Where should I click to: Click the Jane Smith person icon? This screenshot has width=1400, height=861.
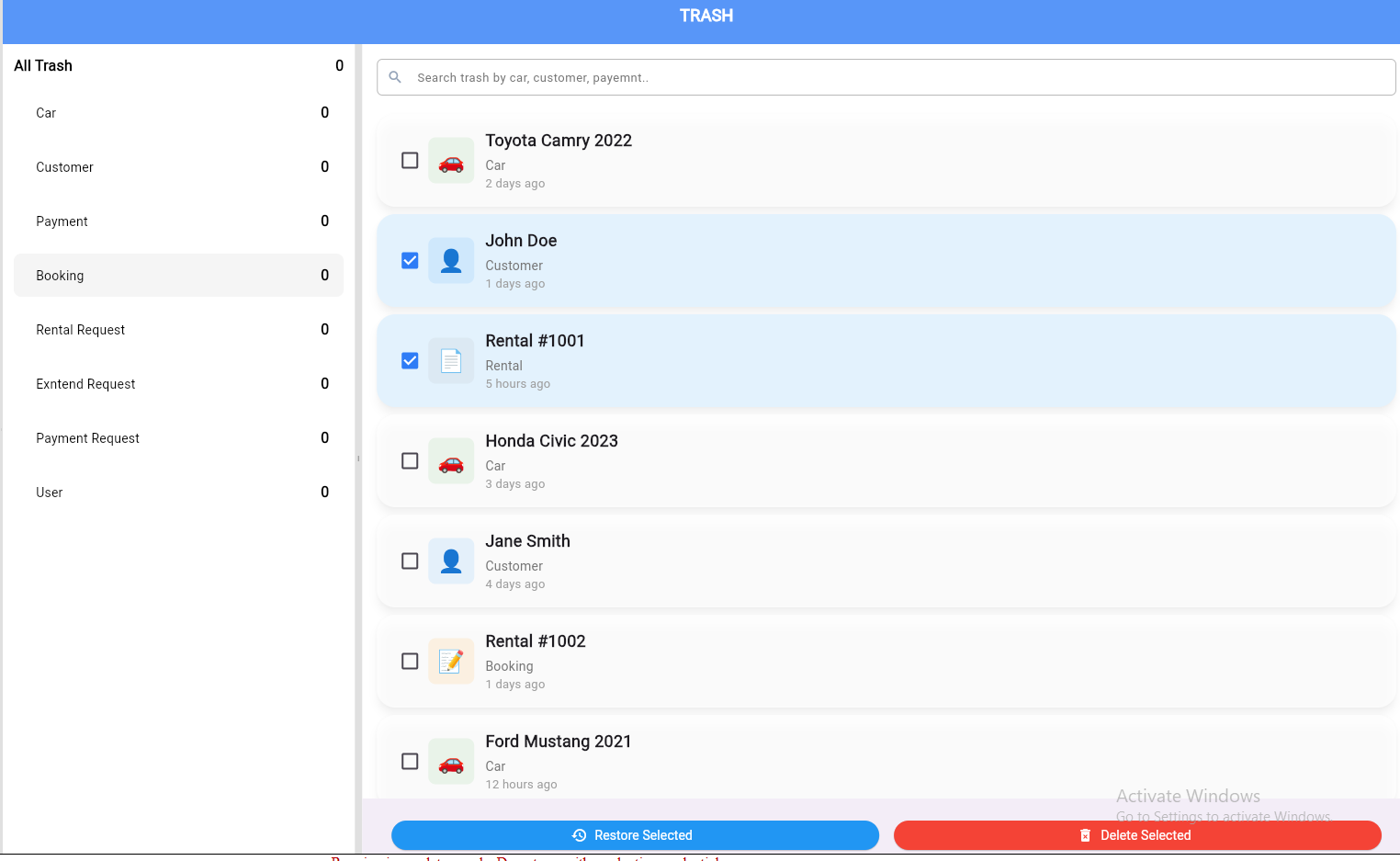451,561
